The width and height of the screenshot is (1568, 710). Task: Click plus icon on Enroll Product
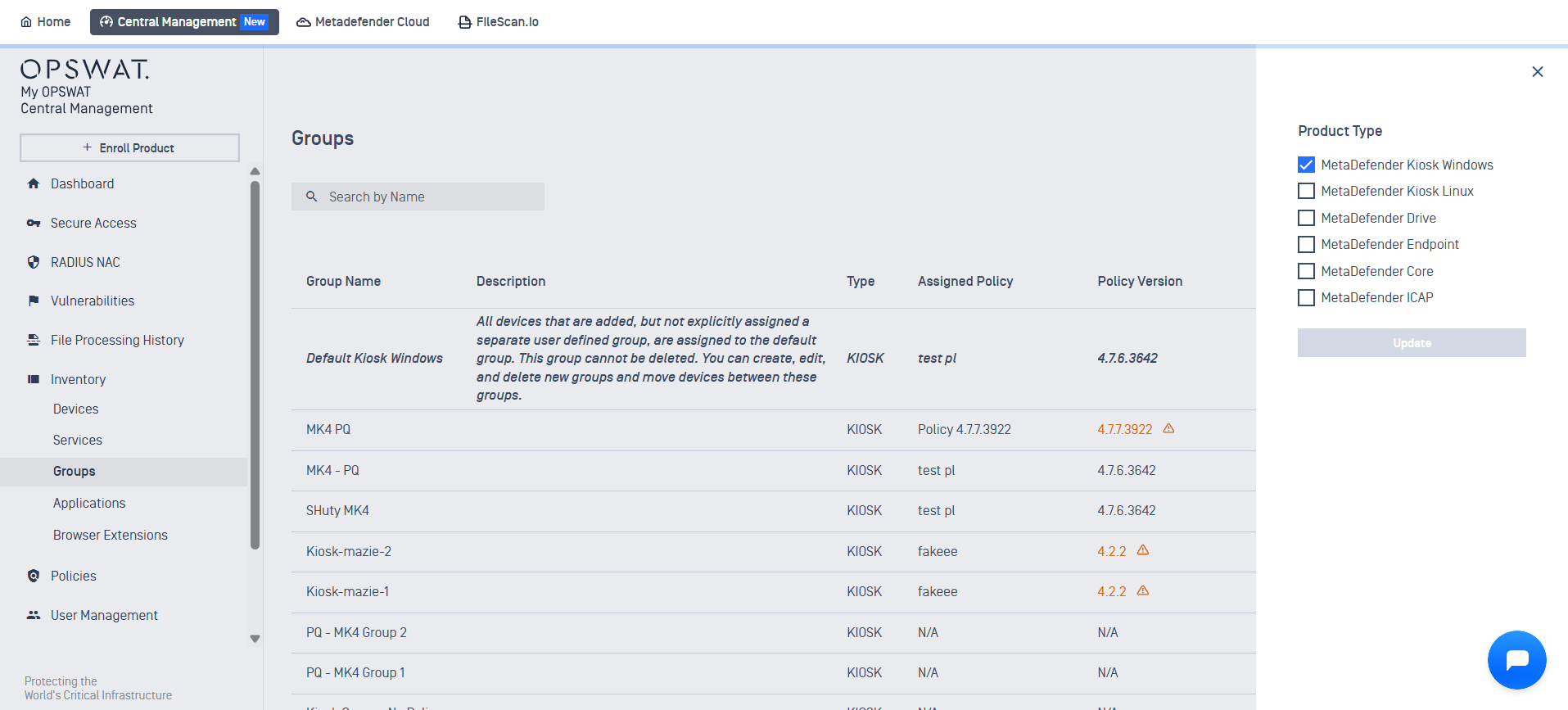87,147
